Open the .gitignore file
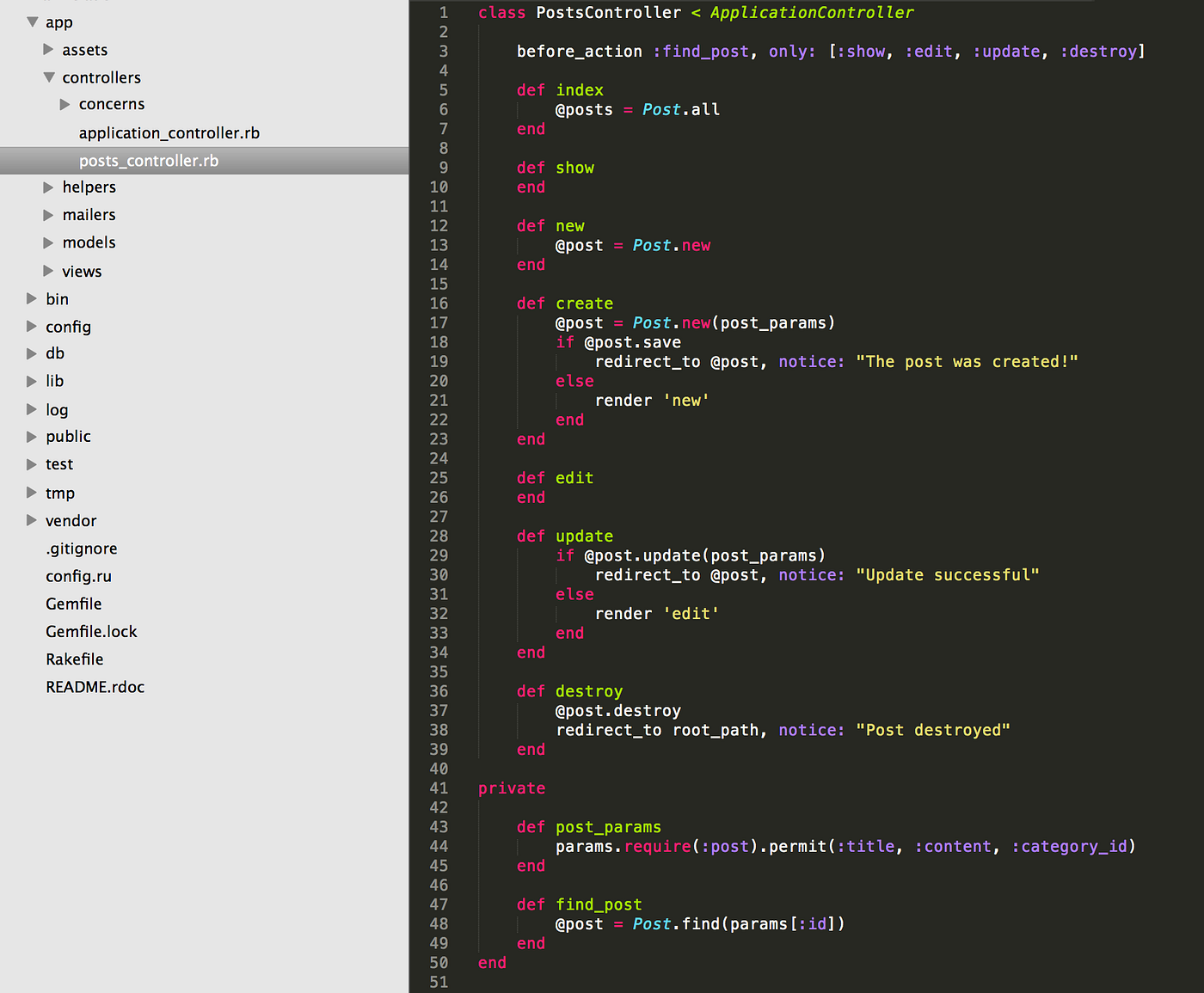The width and height of the screenshot is (1204, 993). point(82,549)
